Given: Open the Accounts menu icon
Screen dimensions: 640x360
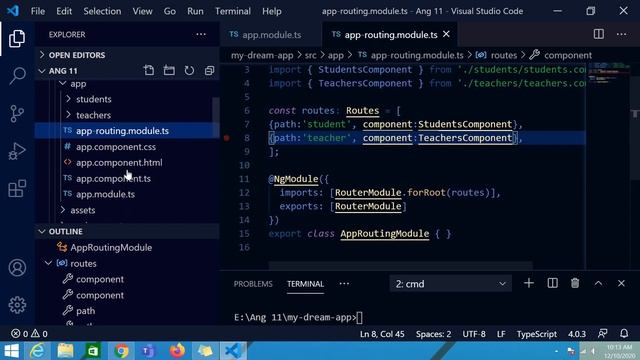Looking at the screenshot, I should click(x=17, y=268).
